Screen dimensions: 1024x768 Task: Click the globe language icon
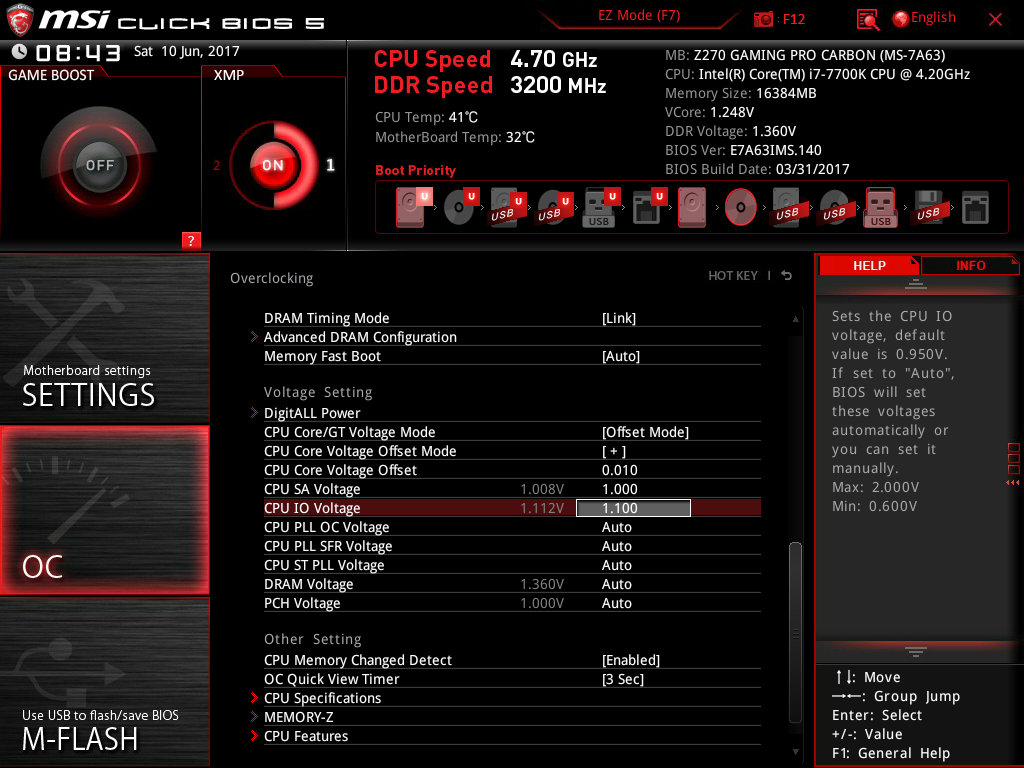pos(901,19)
